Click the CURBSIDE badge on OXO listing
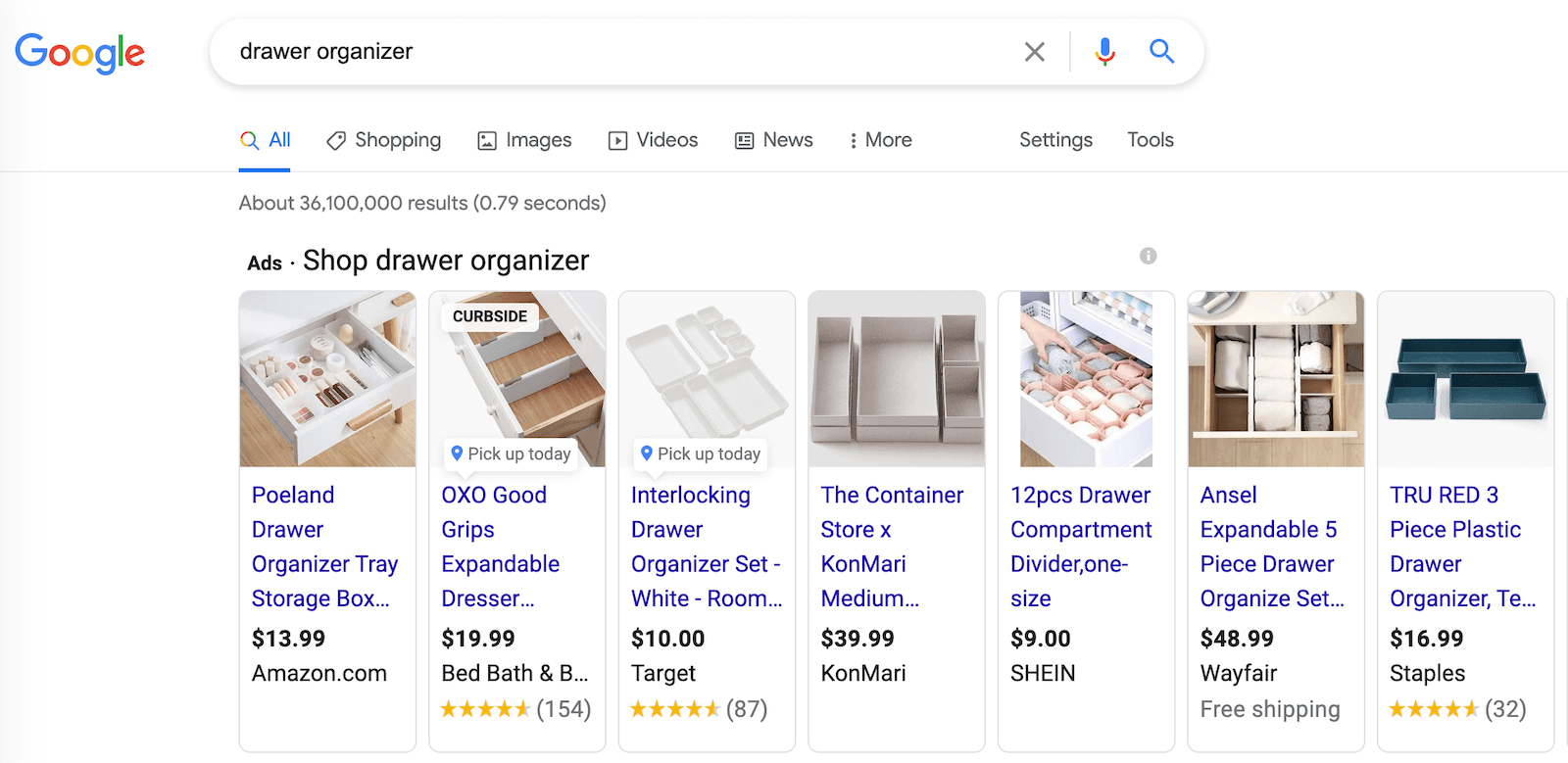Image resolution: width=1568 pixels, height=763 pixels. coord(490,316)
